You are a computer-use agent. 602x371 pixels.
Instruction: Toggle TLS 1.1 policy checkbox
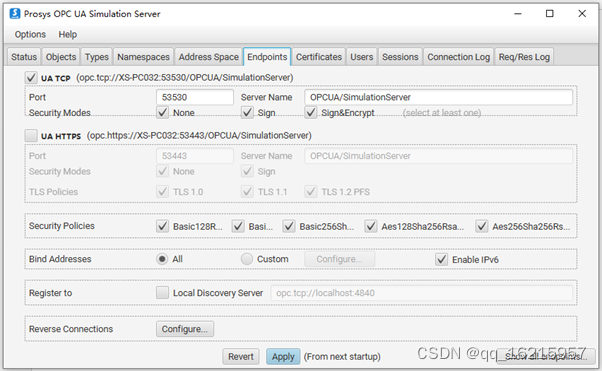pyautogui.click(x=247, y=191)
